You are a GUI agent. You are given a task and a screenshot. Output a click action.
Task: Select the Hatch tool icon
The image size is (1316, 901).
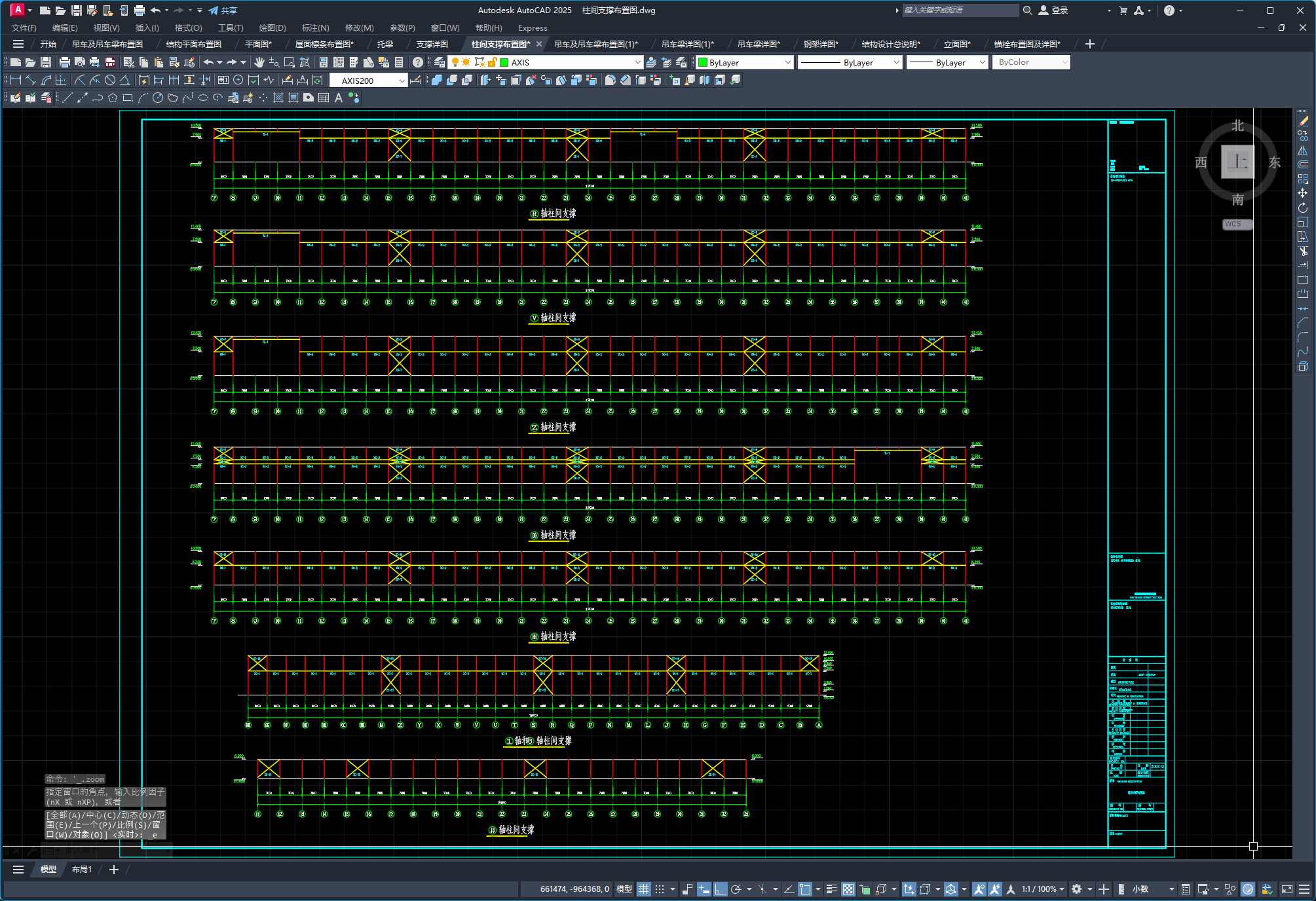[278, 98]
